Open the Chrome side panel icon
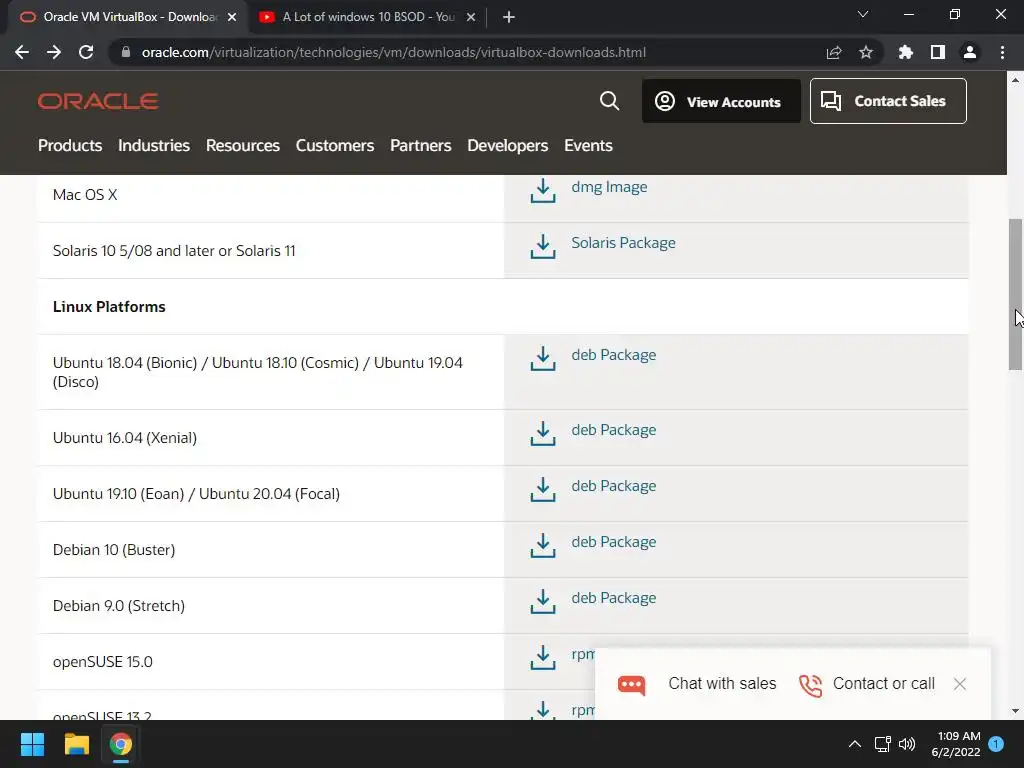 (938, 52)
